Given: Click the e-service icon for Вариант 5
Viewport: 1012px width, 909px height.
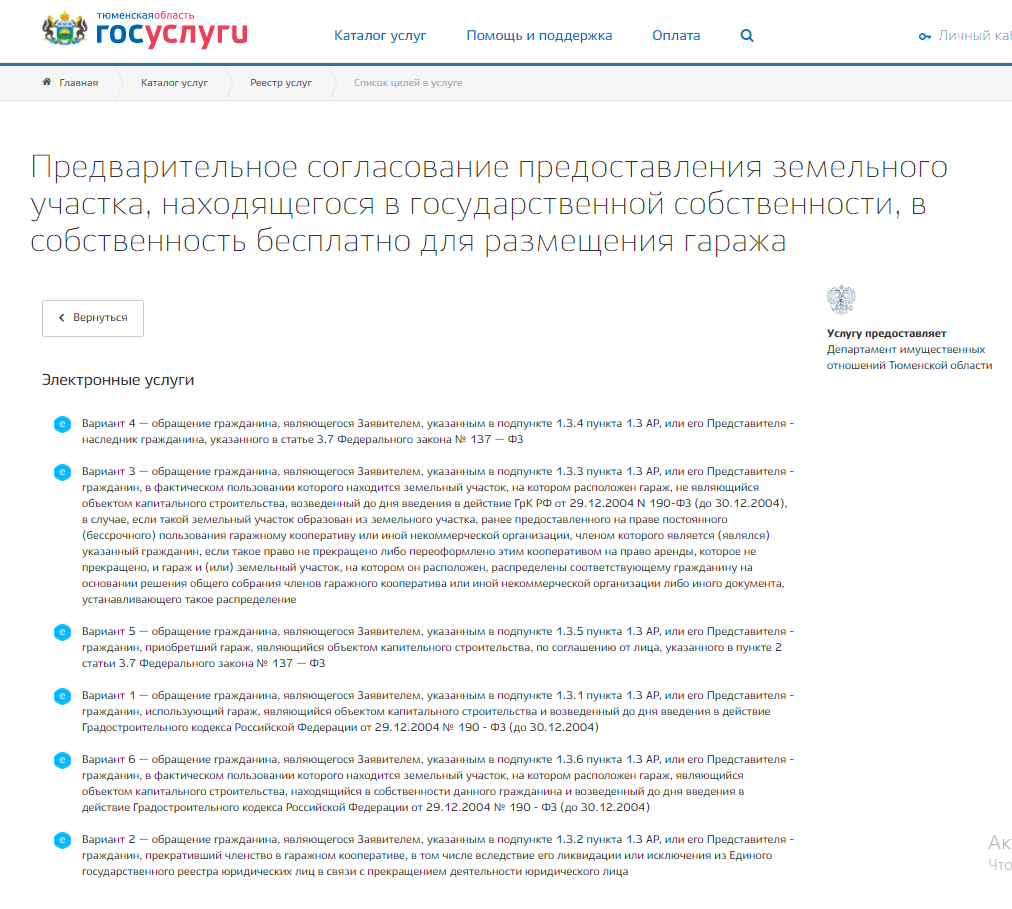Looking at the screenshot, I should click(62, 632).
